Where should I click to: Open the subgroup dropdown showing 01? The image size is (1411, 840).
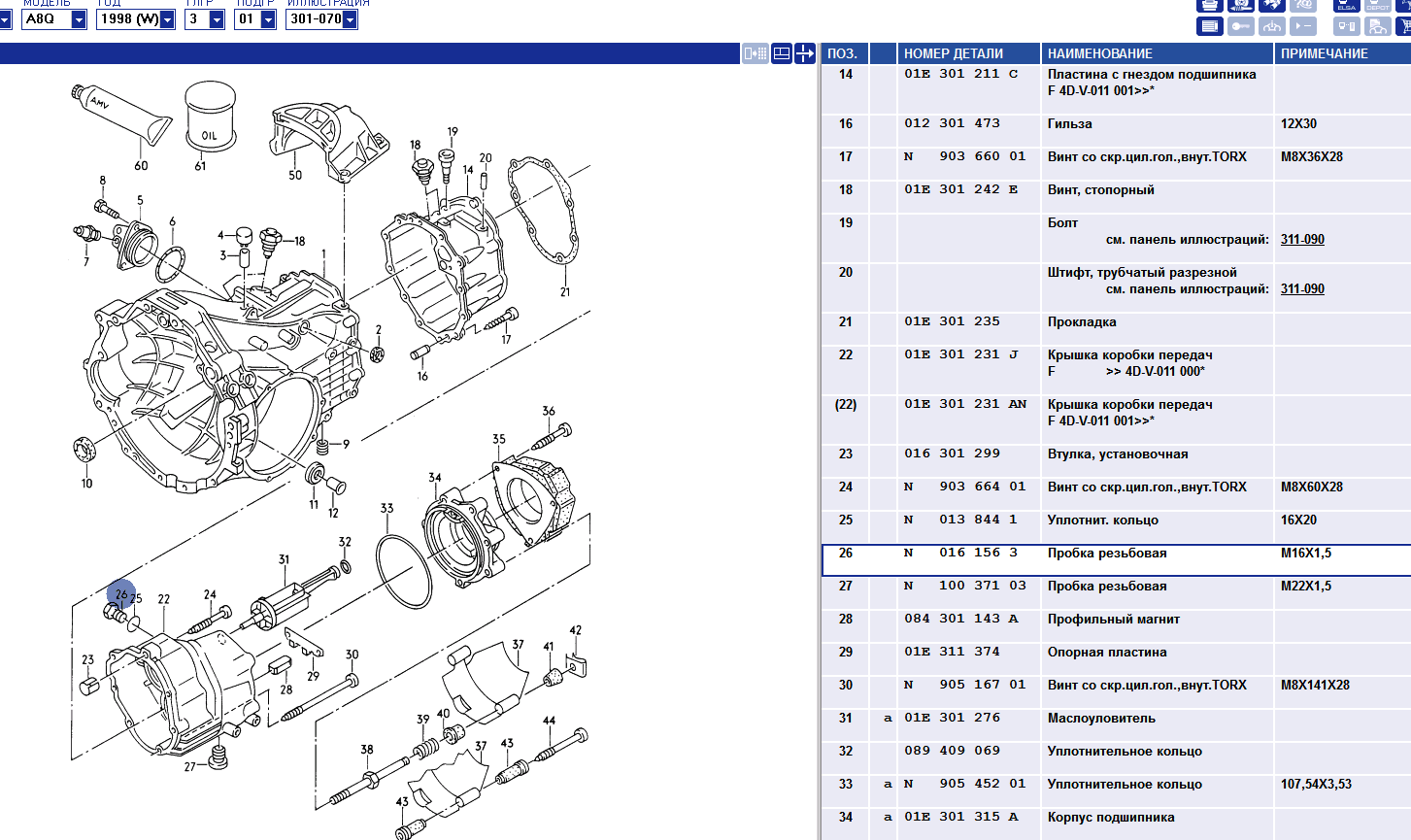pos(268,19)
